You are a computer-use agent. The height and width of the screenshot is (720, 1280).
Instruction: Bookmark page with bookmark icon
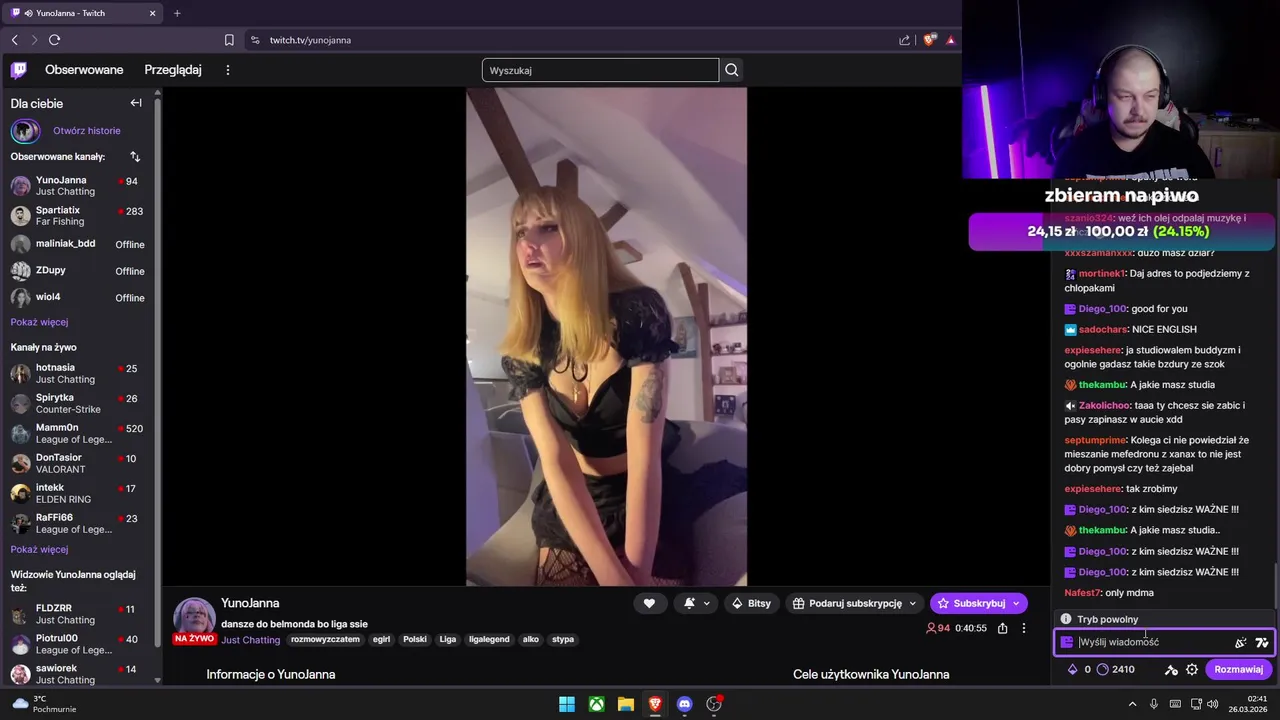229,40
